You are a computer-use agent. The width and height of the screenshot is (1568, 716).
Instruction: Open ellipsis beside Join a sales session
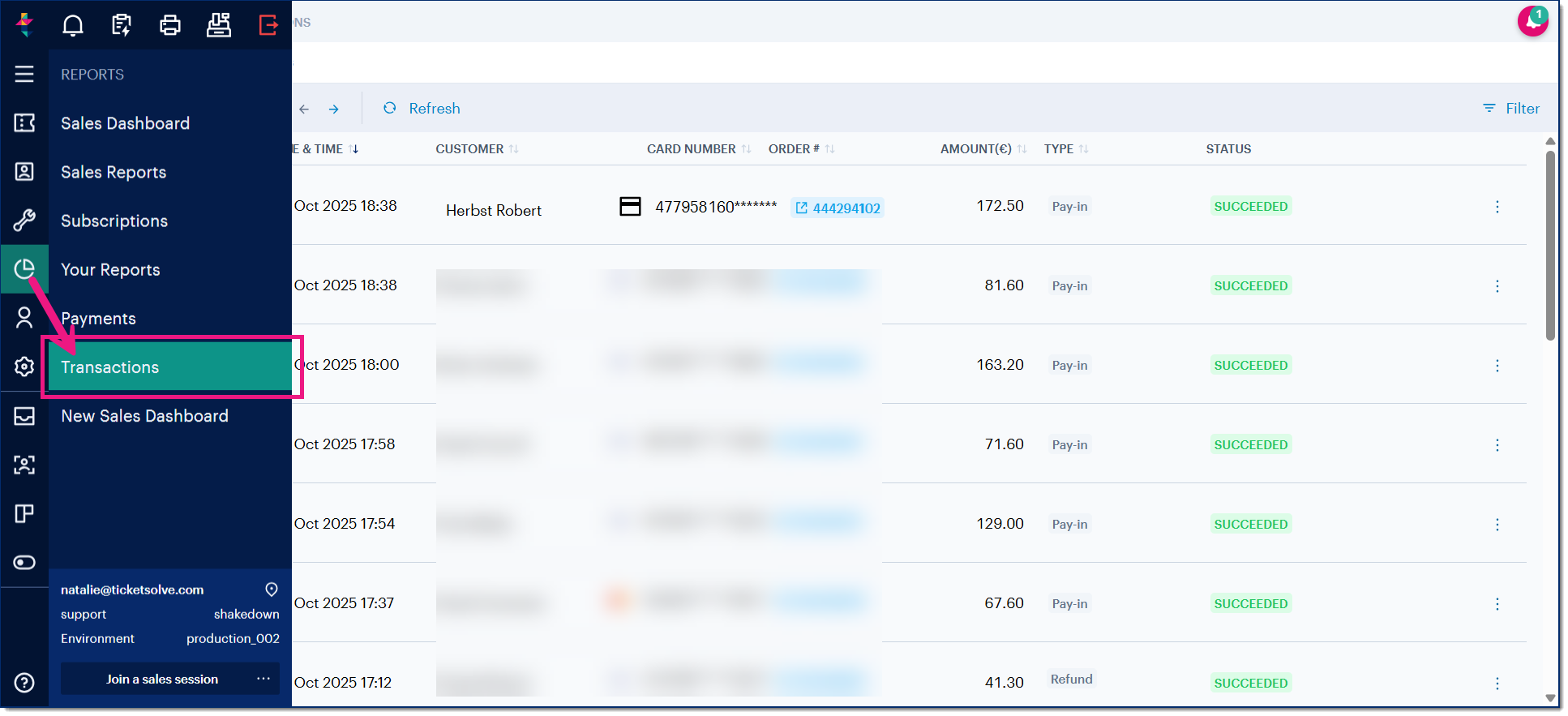click(x=263, y=679)
